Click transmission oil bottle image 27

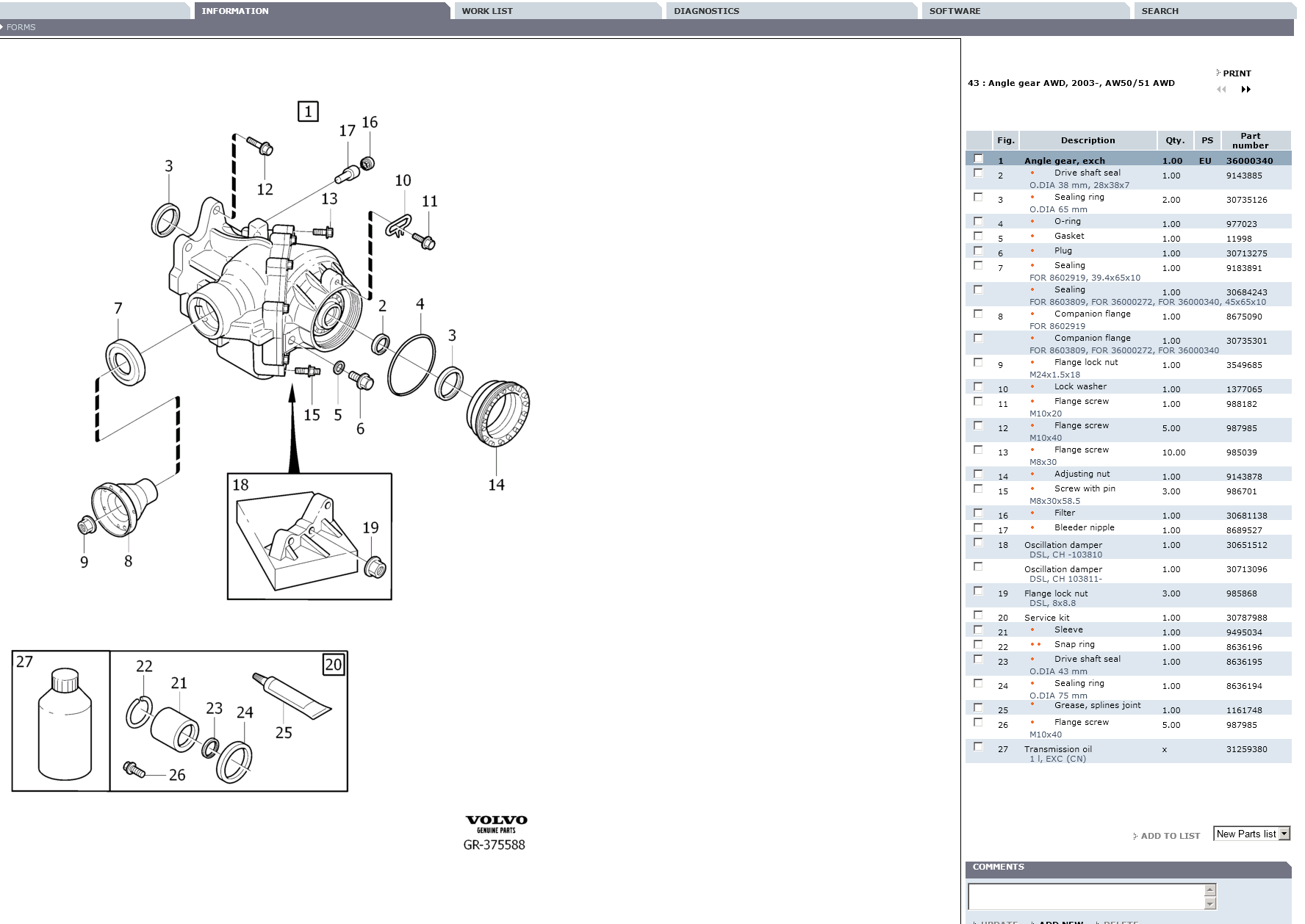click(x=65, y=724)
